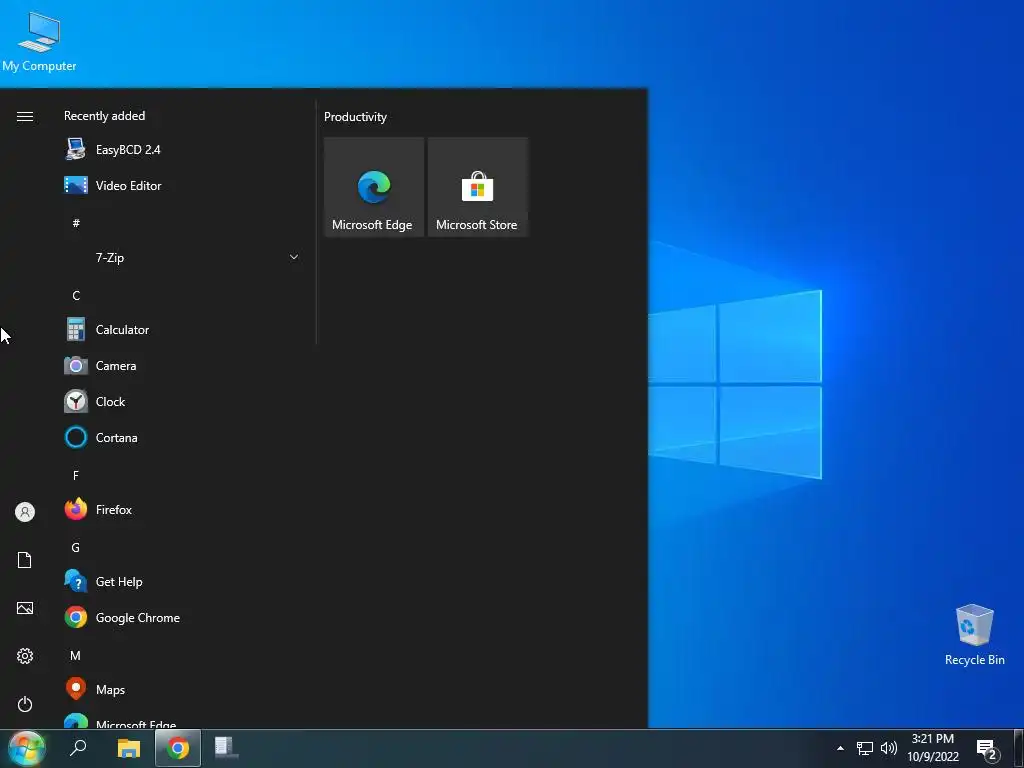
Task: Click the Recently added heading
Action: pos(104,116)
